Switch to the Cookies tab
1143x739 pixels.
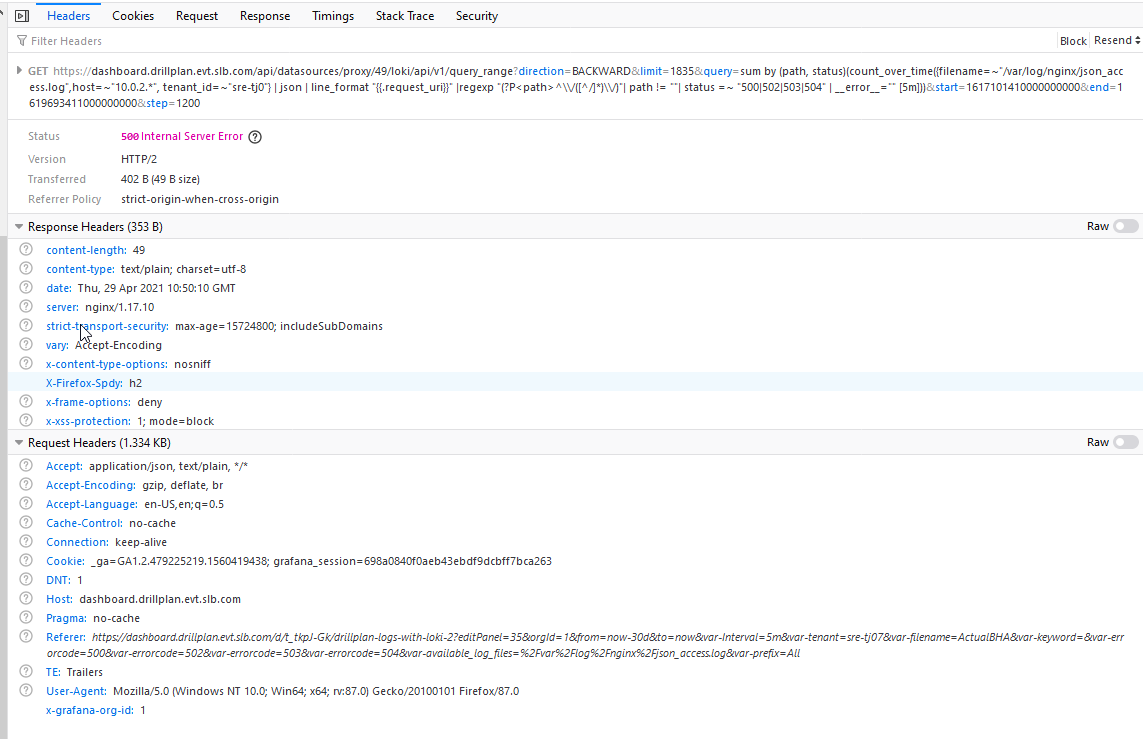(x=133, y=15)
